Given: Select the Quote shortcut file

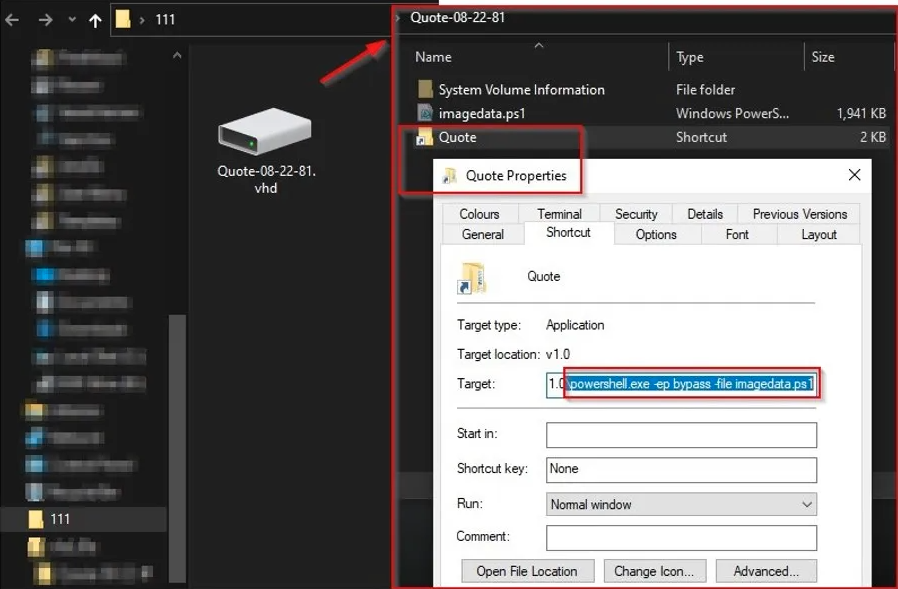Looking at the screenshot, I should [457, 137].
